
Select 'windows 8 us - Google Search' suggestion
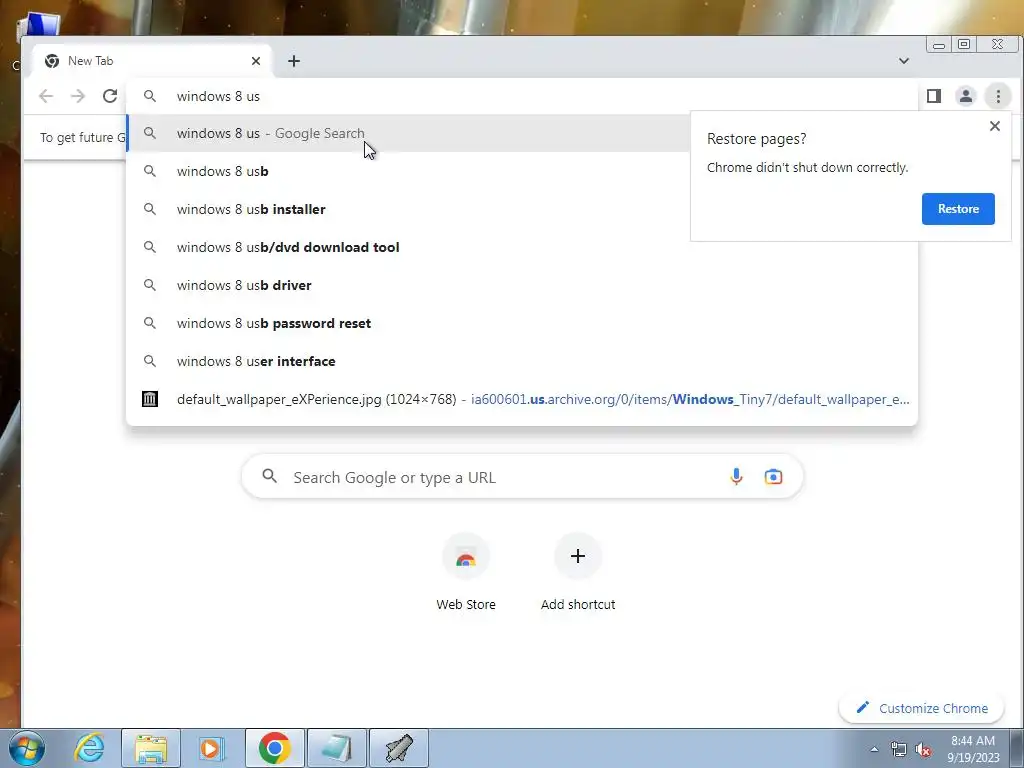(409, 133)
